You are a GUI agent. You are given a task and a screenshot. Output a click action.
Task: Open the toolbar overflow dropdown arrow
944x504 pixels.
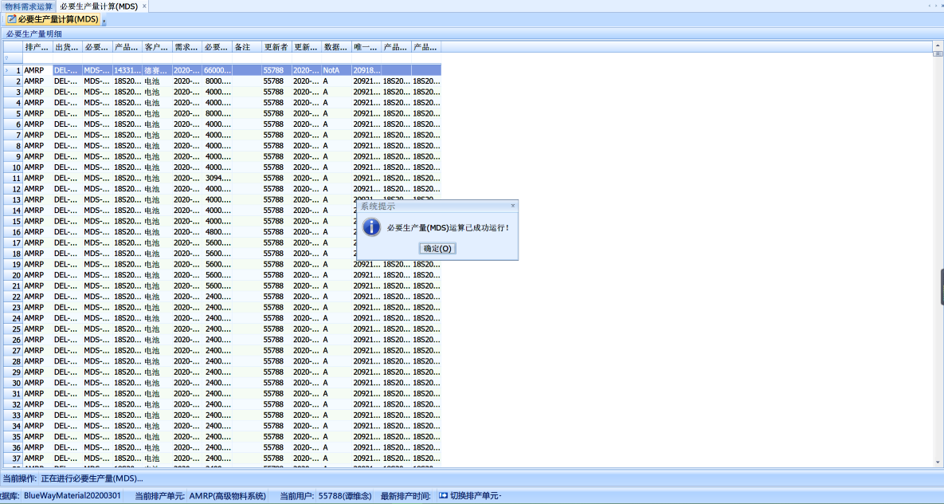104,22
